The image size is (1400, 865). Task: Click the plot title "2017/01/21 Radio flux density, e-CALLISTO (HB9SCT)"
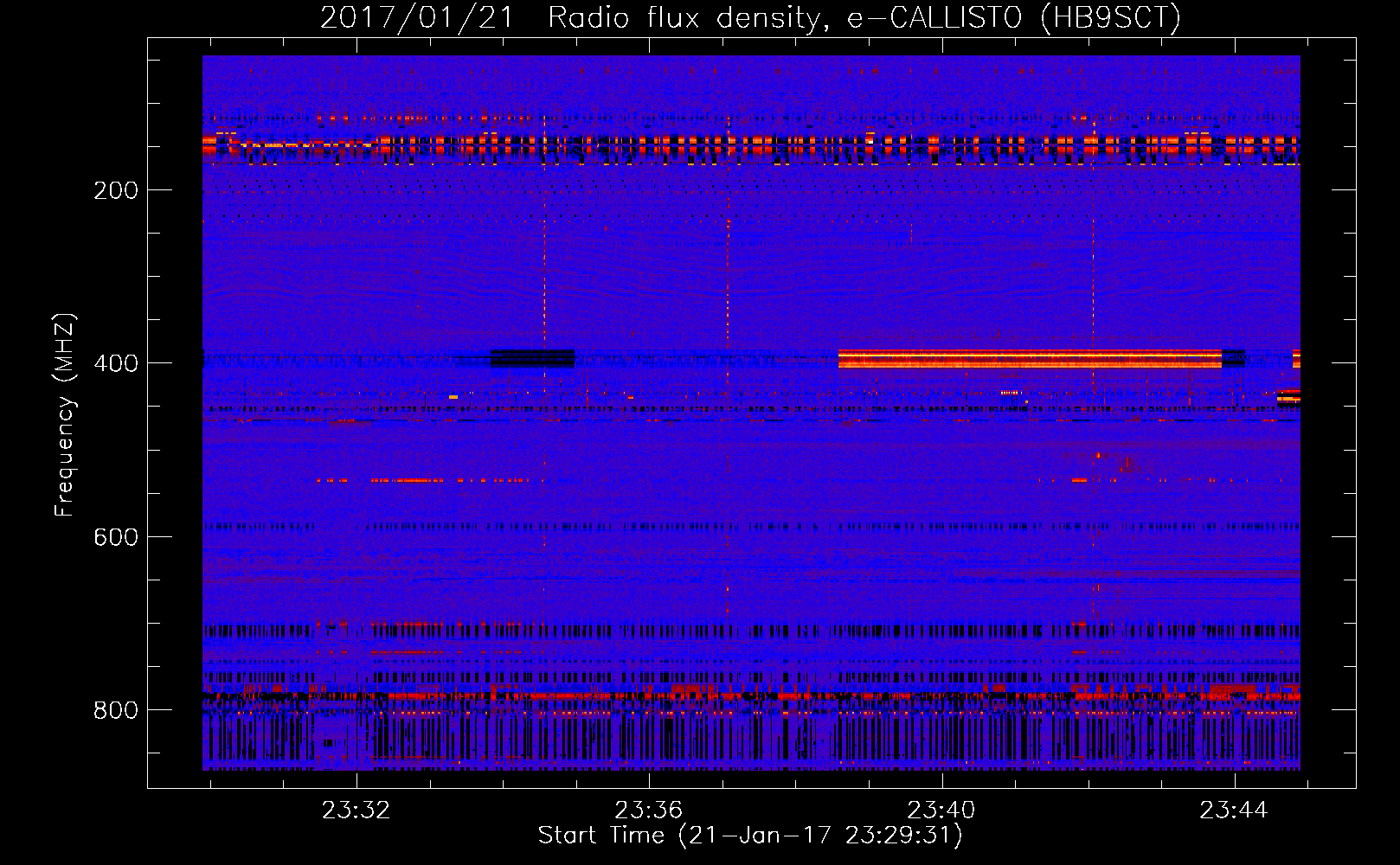click(750, 17)
